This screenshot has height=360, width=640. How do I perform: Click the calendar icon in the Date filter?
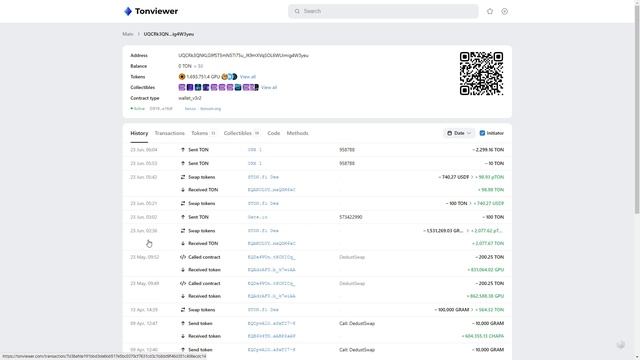(x=449, y=133)
